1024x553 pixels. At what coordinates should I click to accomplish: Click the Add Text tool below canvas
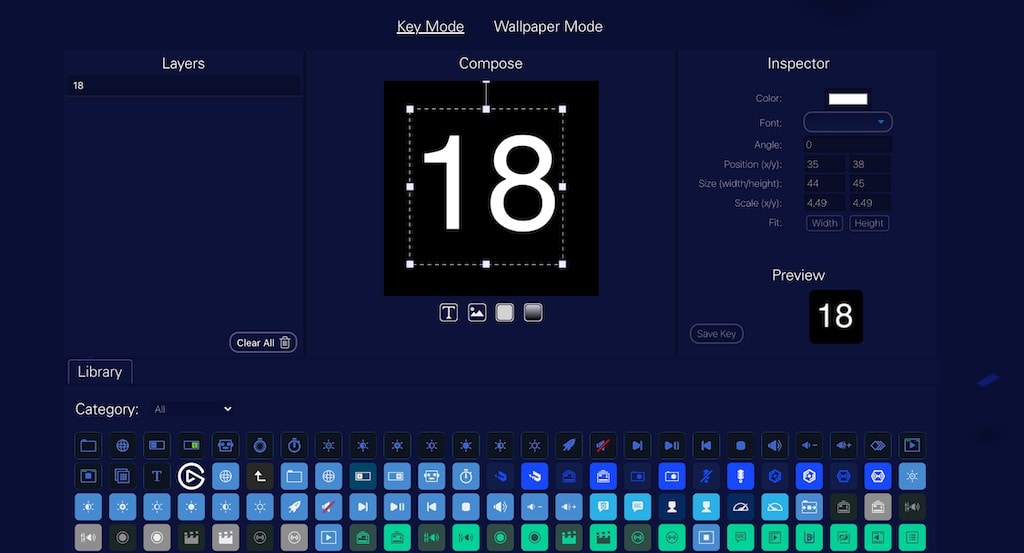[449, 313]
